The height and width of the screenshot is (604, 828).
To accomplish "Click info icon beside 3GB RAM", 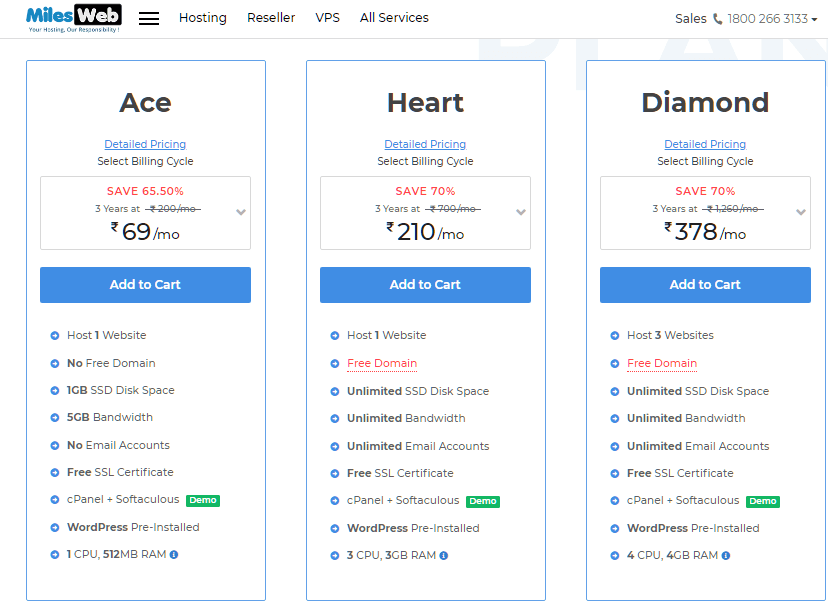I will [444, 555].
